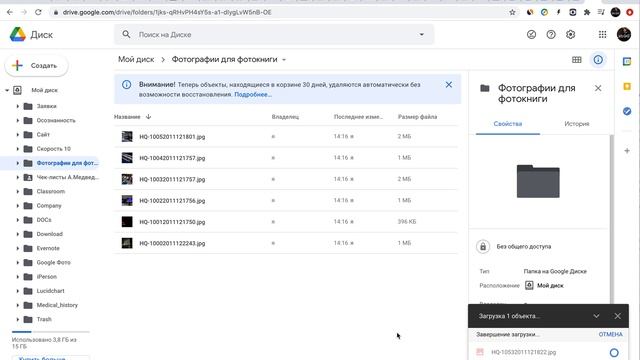
Task: Close the upload progress popup
Action: (618, 316)
